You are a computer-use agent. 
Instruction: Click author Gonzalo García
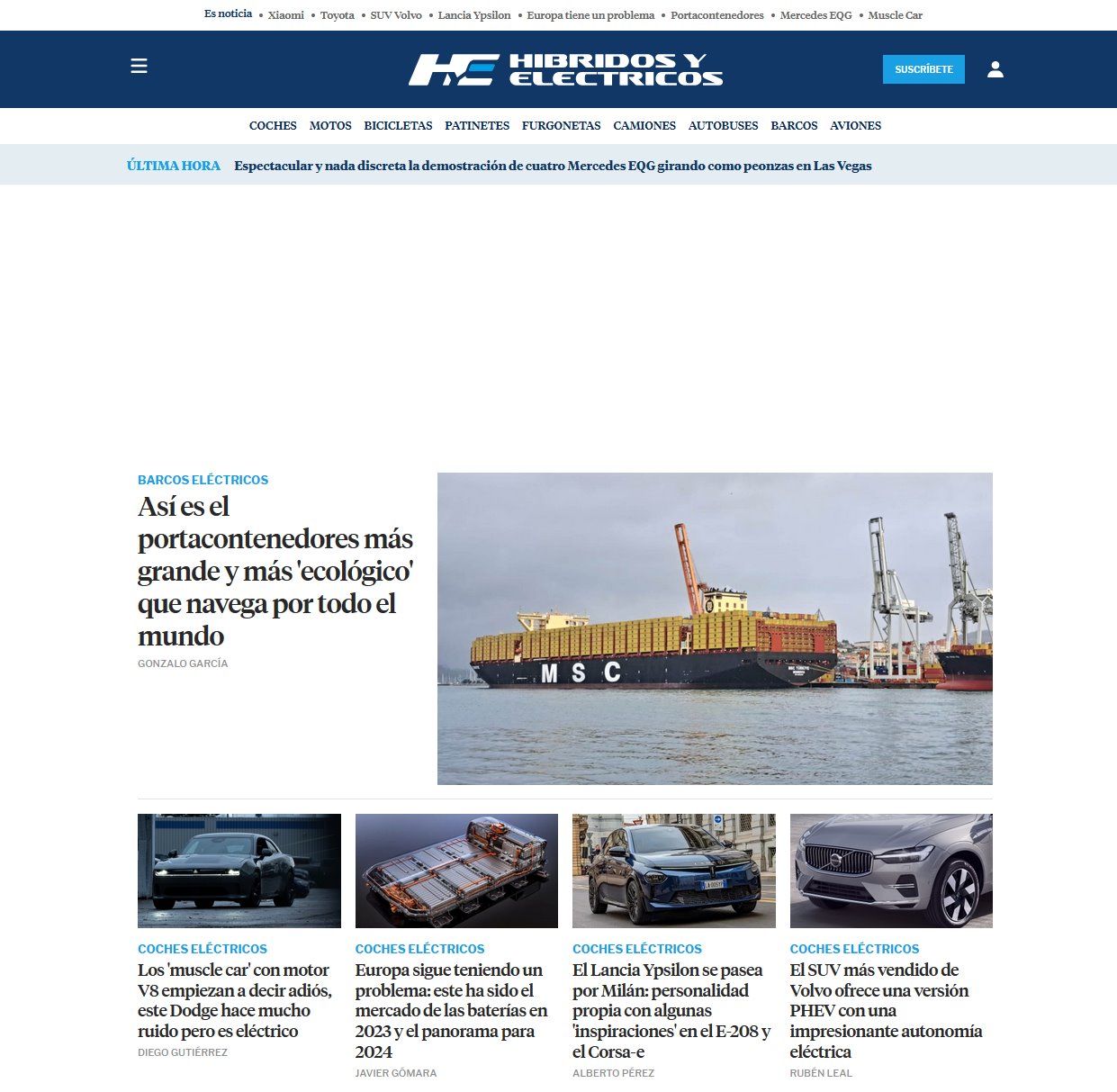pyautogui.click(x=183, y=663)
